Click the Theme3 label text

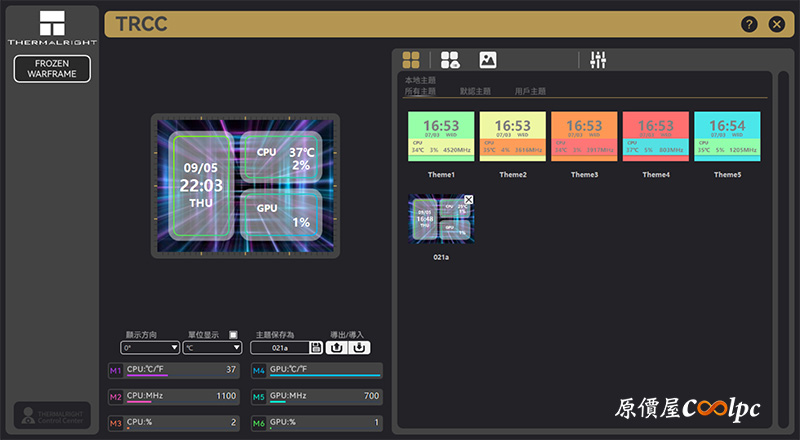tap(584, 175)
